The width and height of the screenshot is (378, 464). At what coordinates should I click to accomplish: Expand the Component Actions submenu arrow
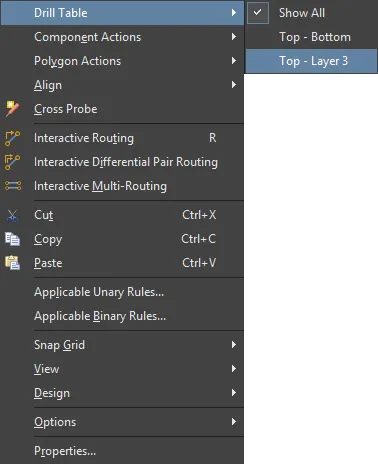(234, 37)
